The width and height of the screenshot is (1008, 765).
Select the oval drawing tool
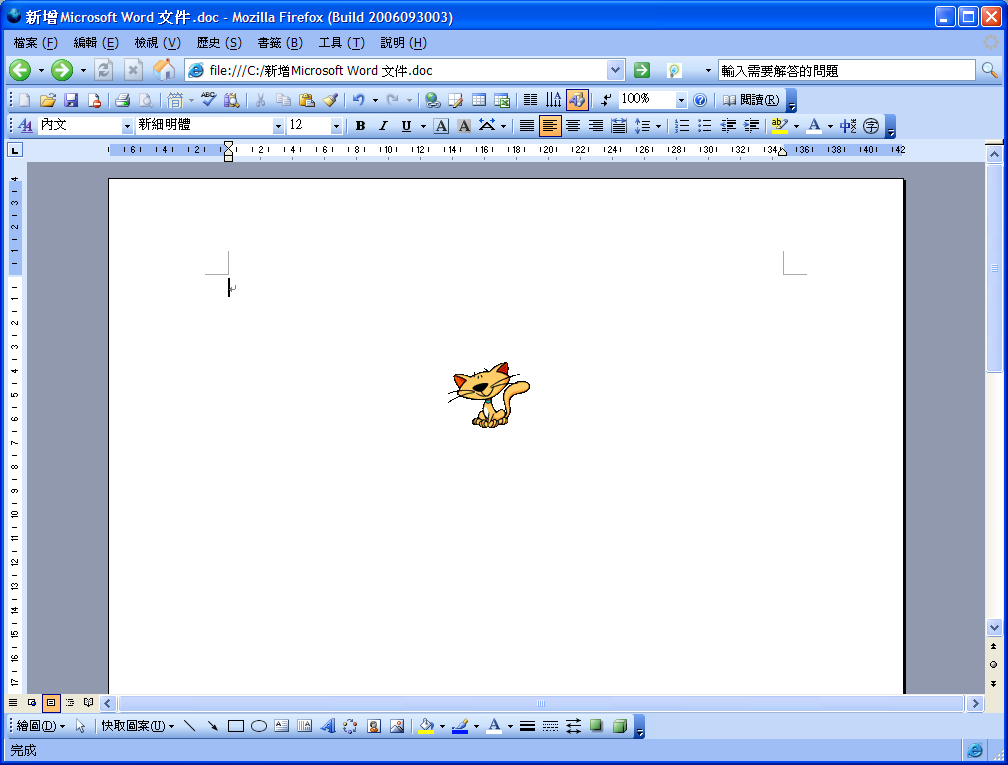click(258, 726)
